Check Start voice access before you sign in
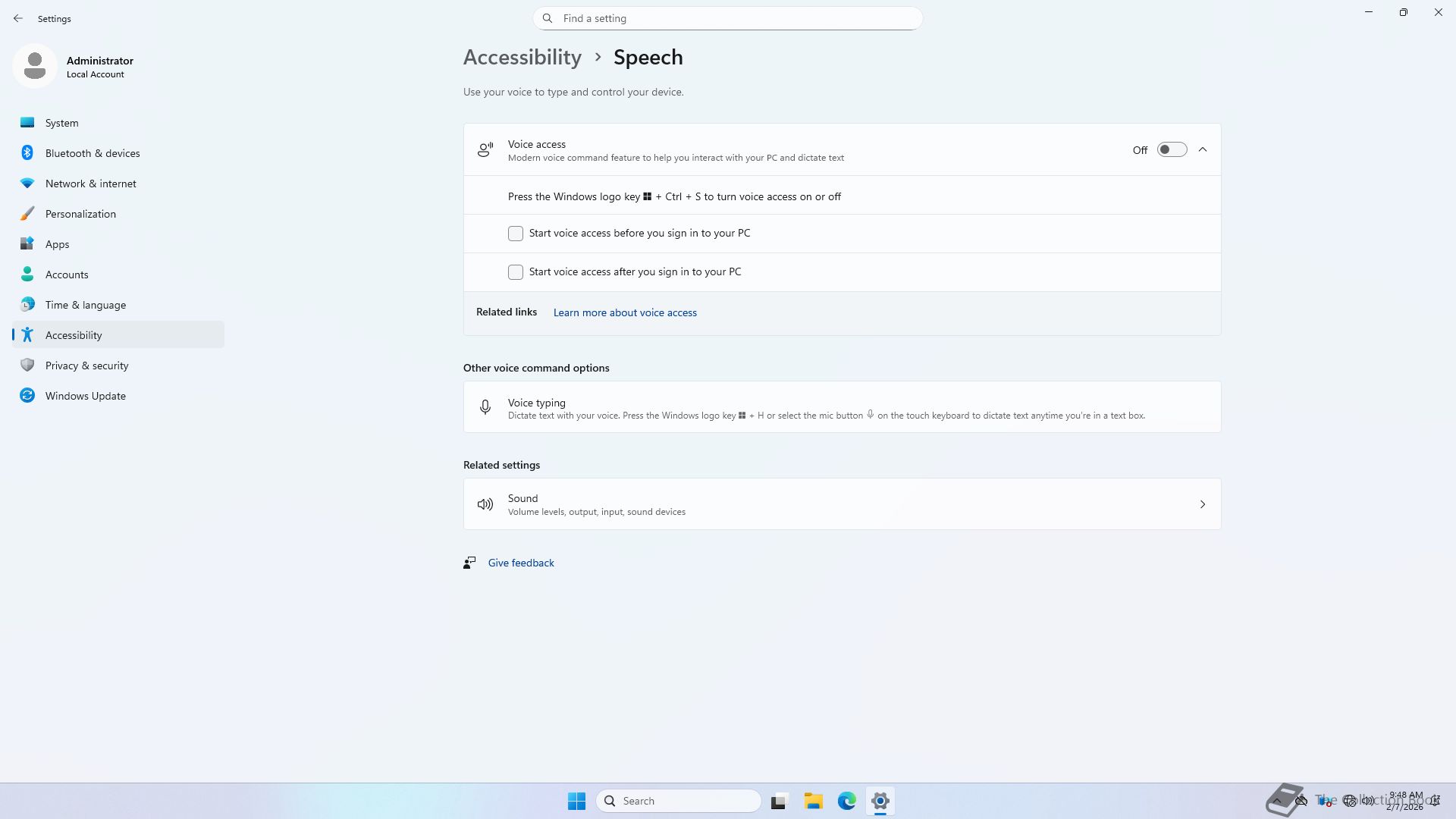 click(516, 234)
